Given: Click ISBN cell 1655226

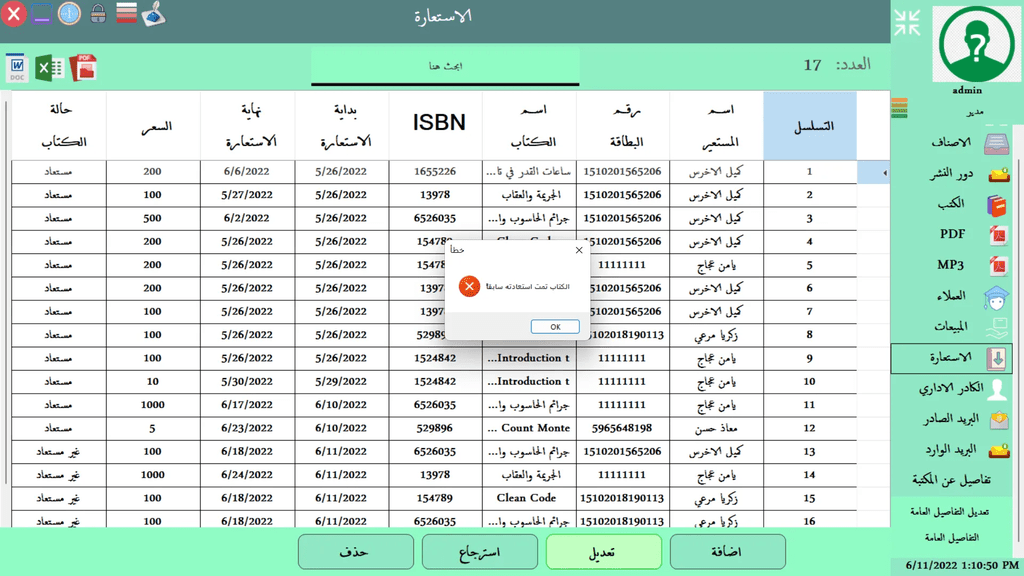Looking at the screenshot, I should point(436,172).
